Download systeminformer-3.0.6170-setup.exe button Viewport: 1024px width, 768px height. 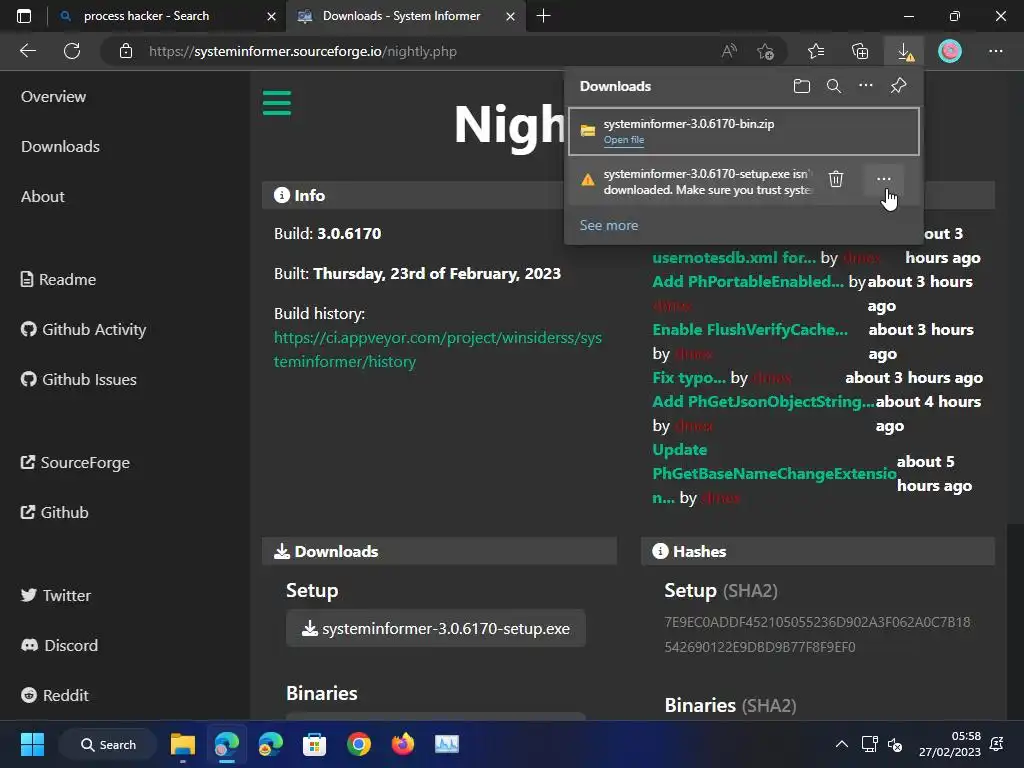click(x=436, y=628)
